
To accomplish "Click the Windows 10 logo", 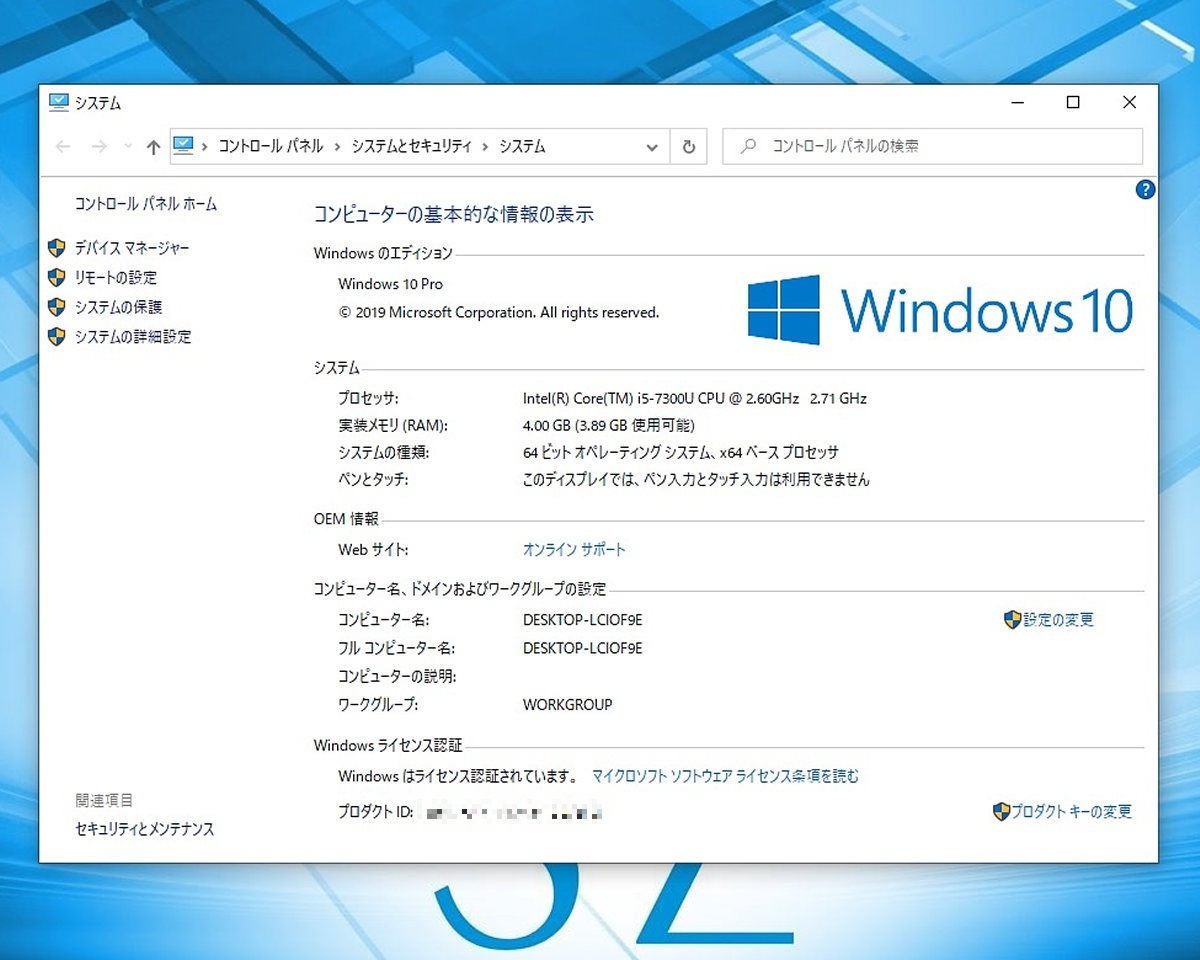I will click(x=940, y=309).
